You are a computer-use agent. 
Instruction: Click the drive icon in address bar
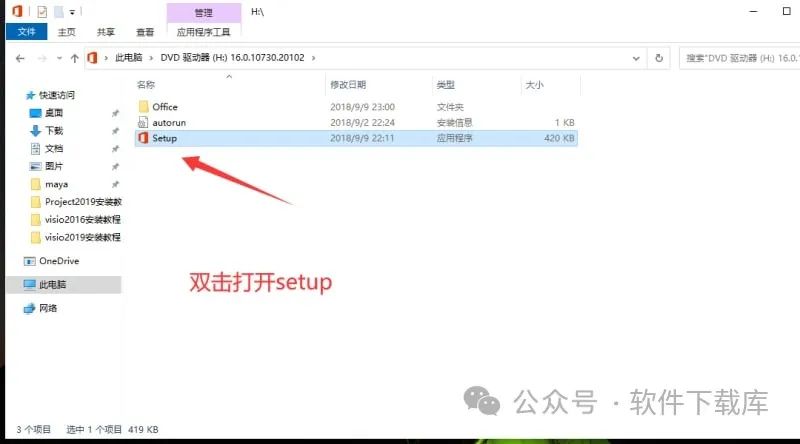pos(92,58)
